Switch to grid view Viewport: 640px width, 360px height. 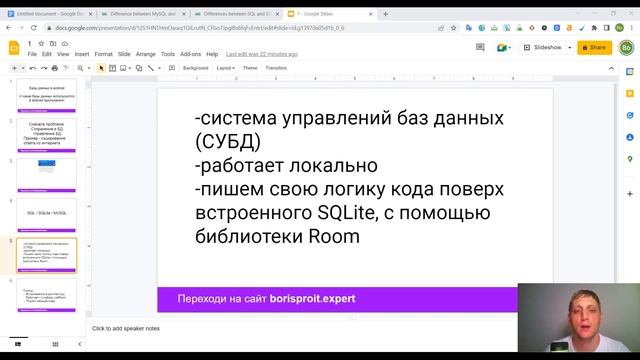coord(56,344)
